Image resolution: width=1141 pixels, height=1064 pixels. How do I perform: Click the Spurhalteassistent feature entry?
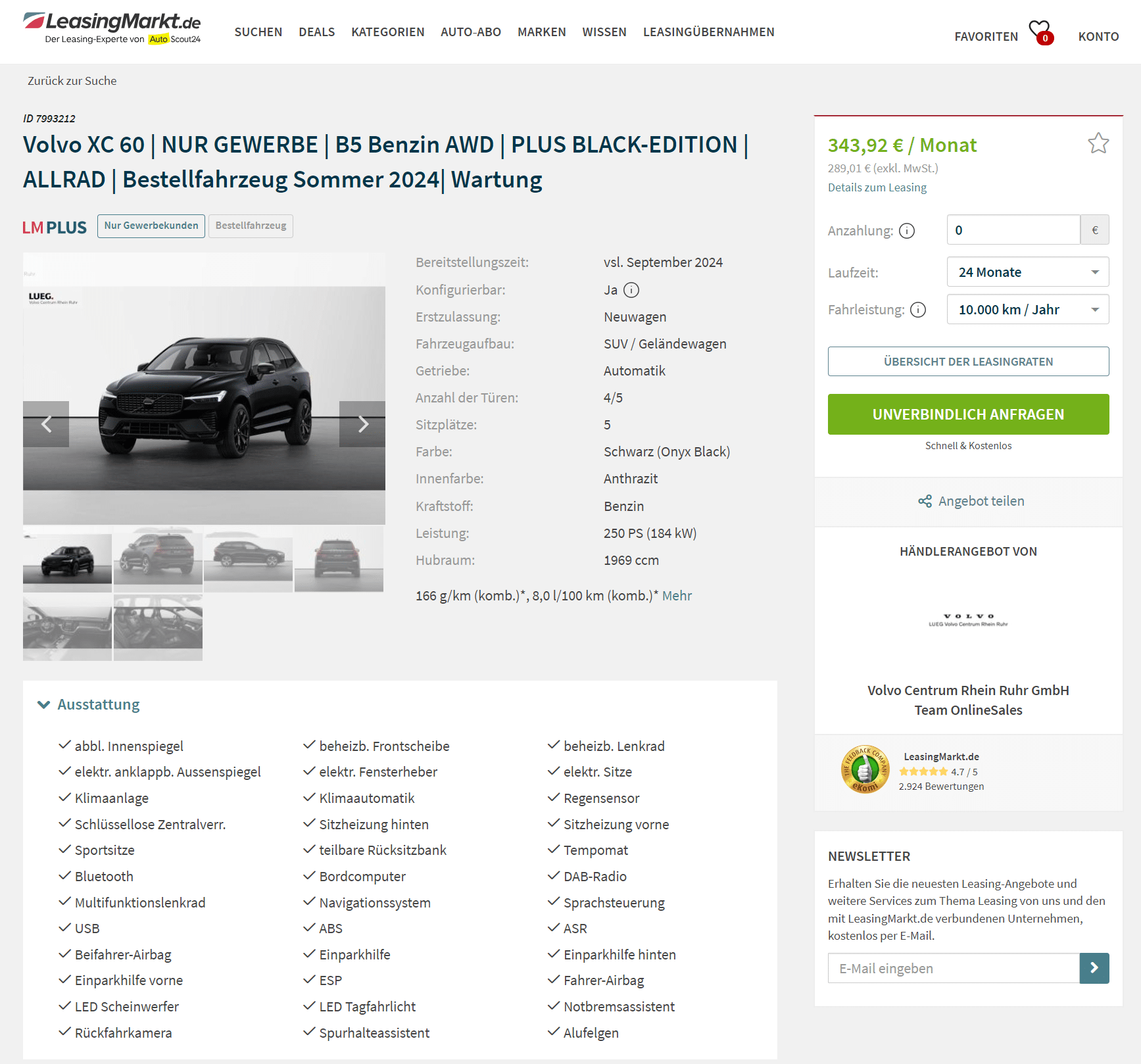pos(374,1033)
